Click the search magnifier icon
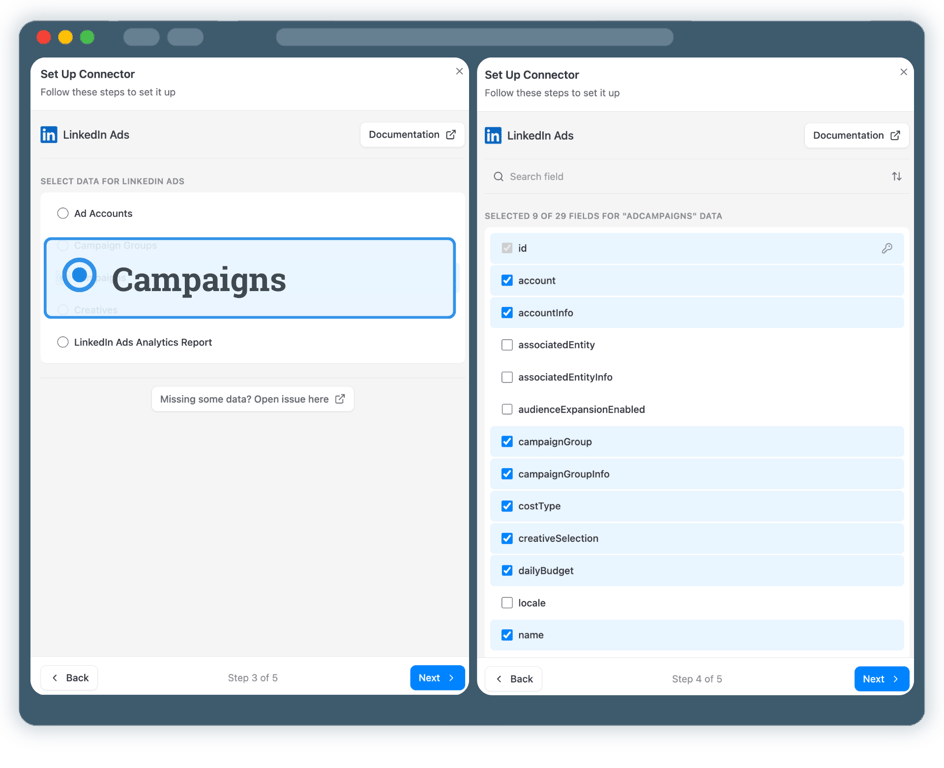This screenshot has width=944, height=768. tap(498, 176)
